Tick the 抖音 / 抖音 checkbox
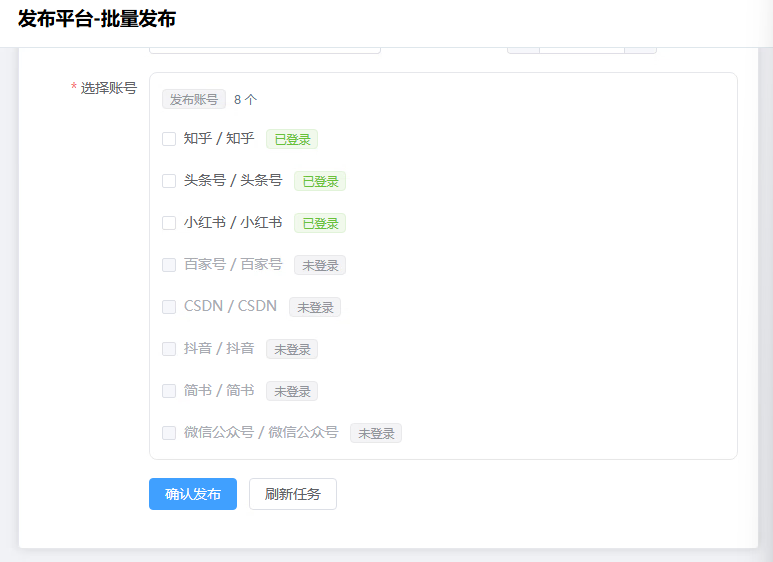773x562 pixels. point(169,349)
